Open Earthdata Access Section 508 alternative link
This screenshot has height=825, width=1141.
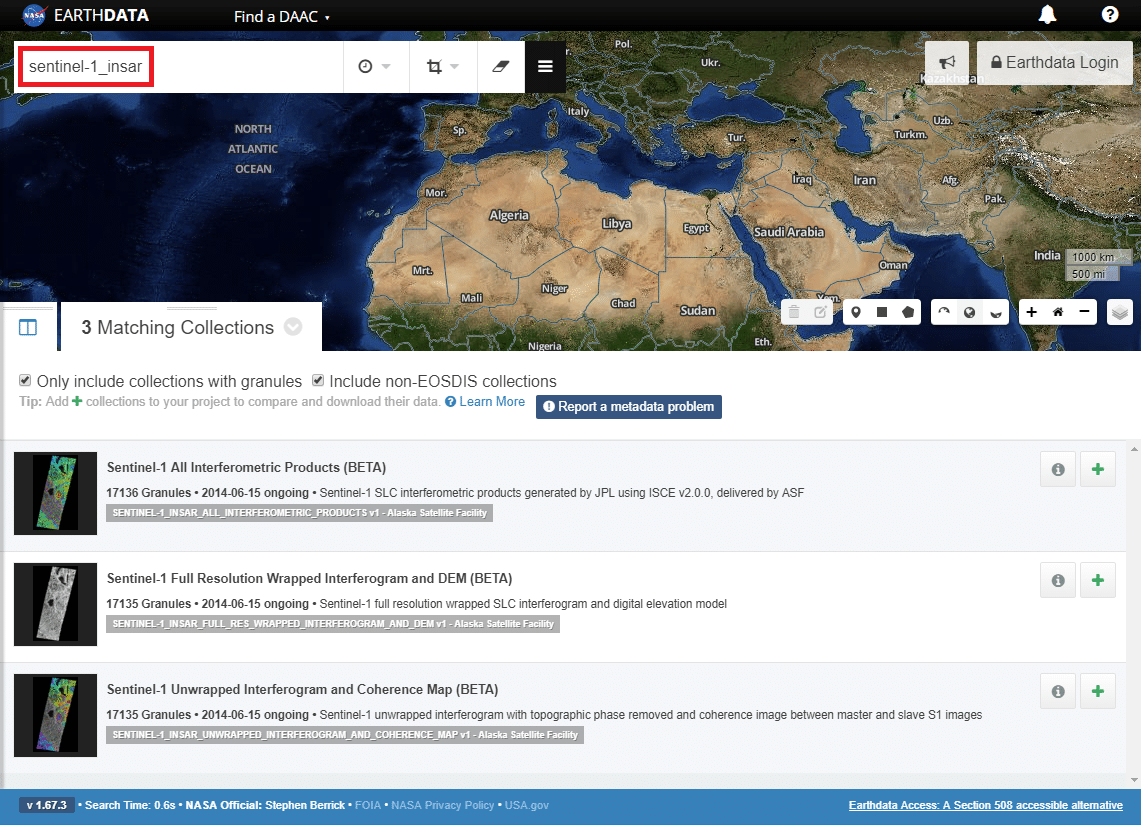985,805
